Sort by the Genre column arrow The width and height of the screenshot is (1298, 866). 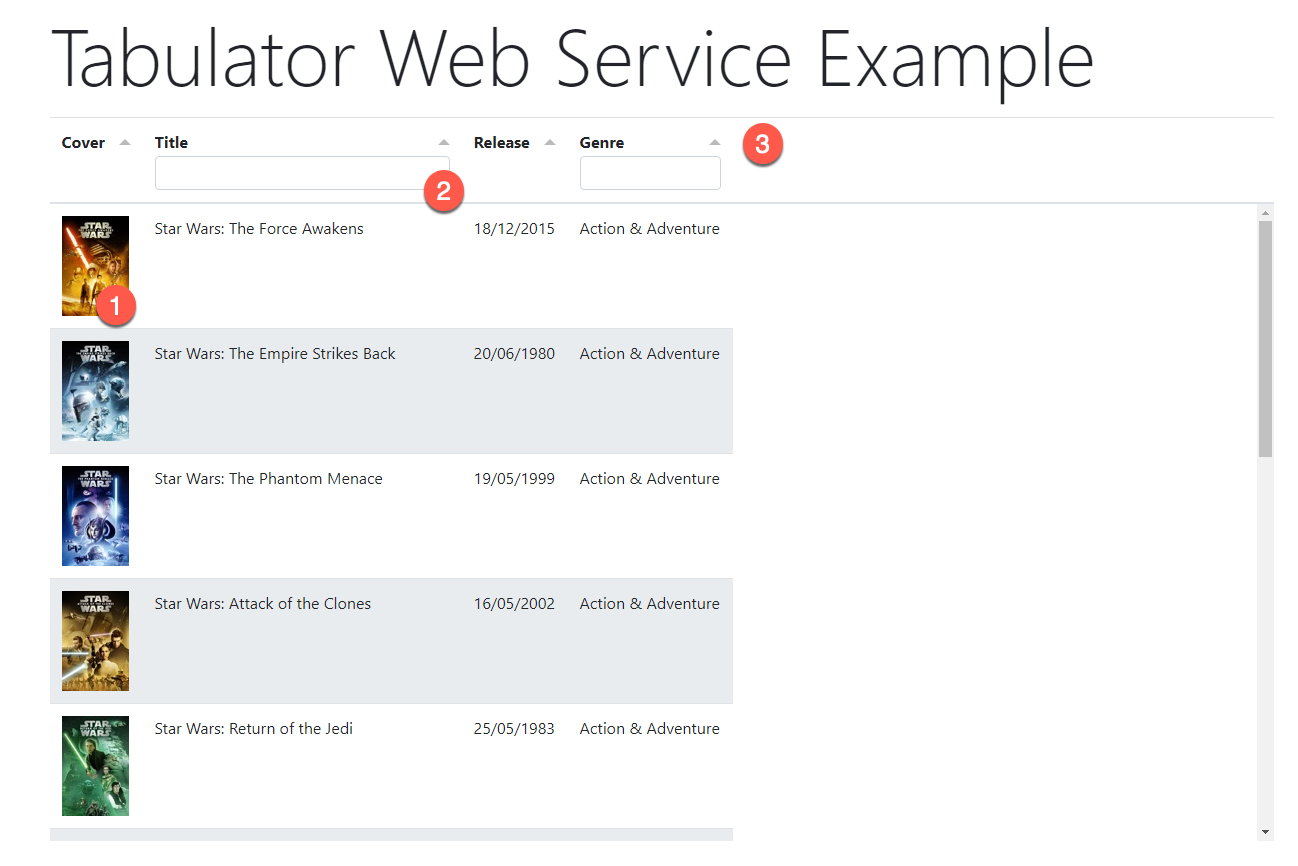(715, 143)
